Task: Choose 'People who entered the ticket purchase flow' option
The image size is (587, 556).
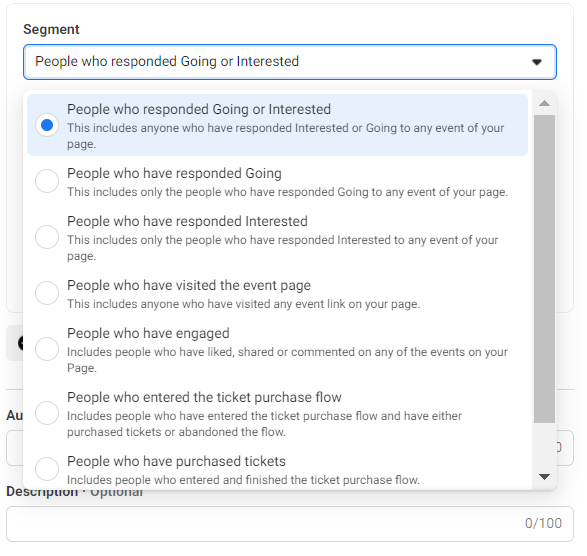Action: 204,397
